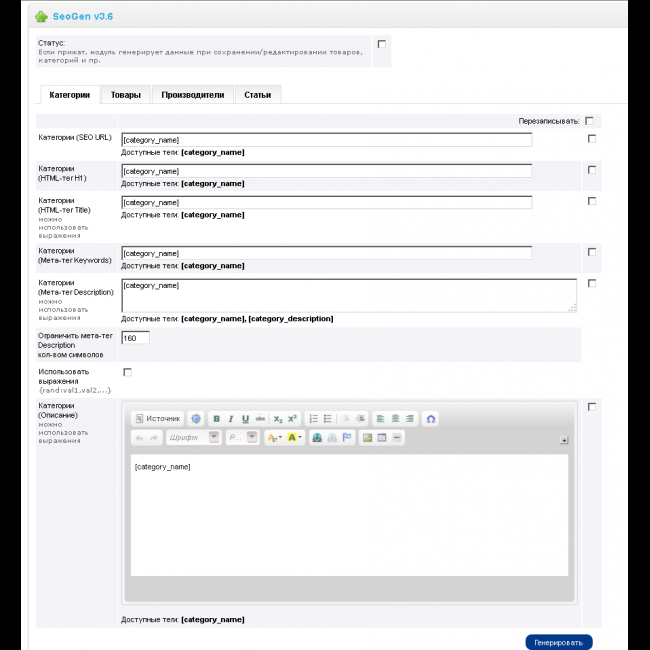Click the insert link icon
The height and width of the screenshot is (650, 650).
[x=317, y=438]
